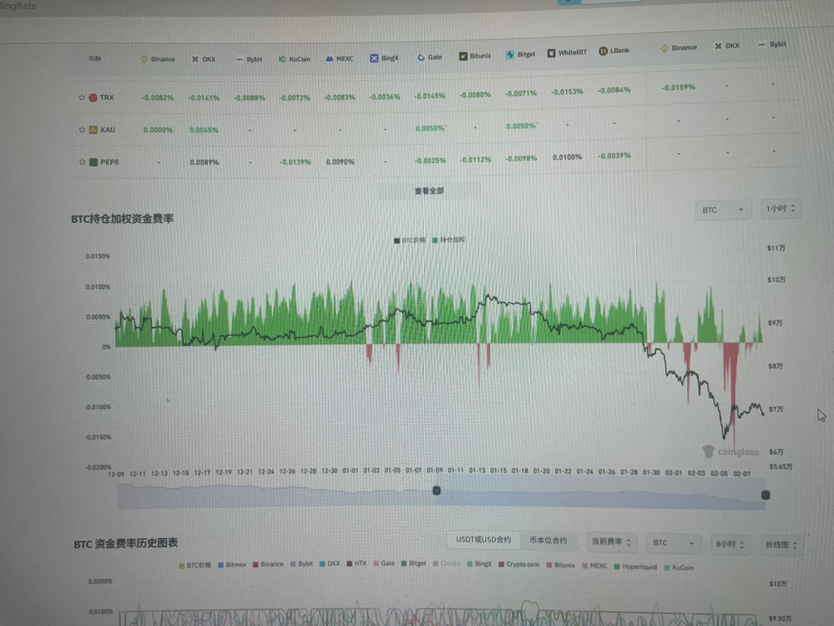Screen dimensions: 834x626
Task: Star the TRX row as favorite
Action: pos(82,97)
